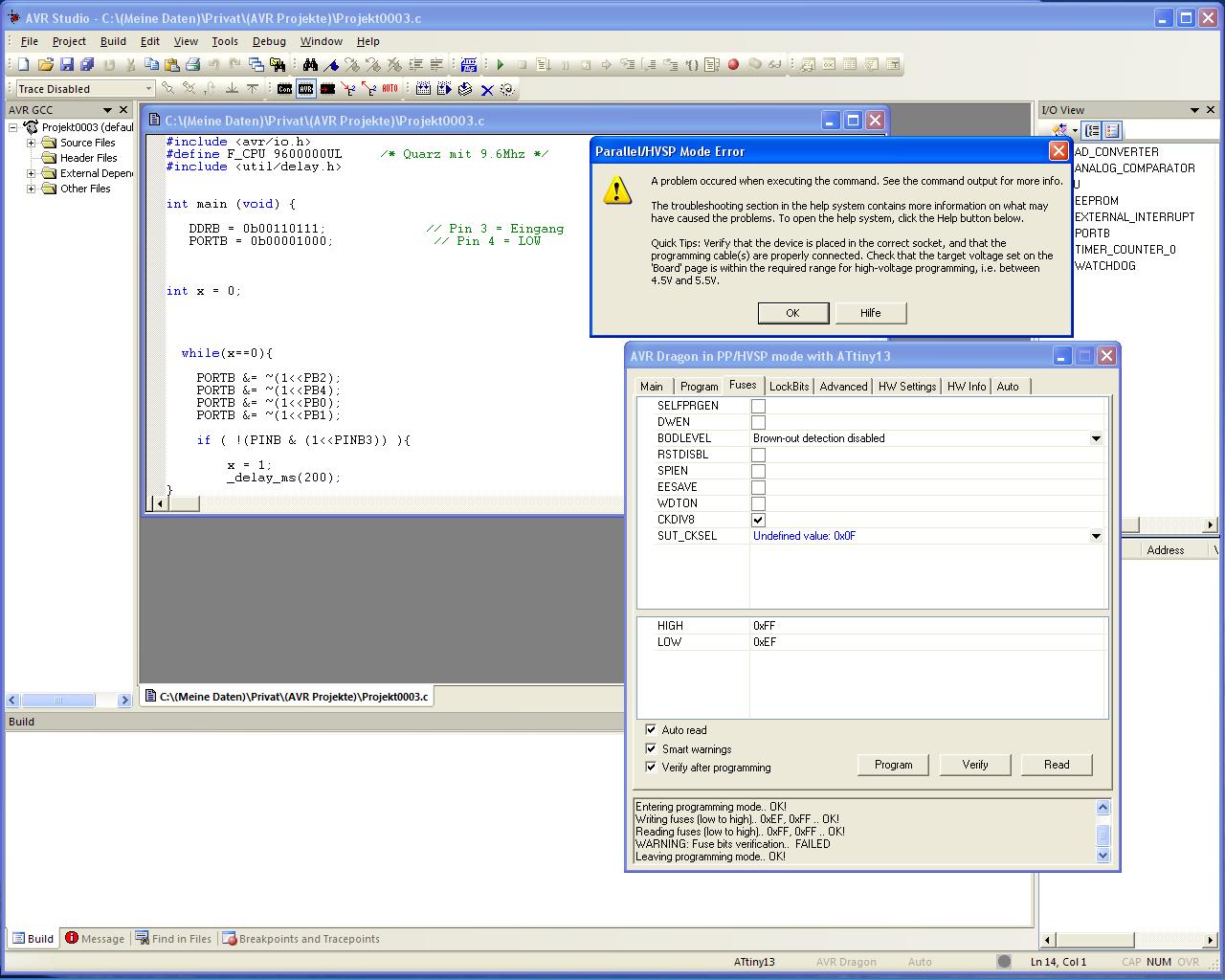This screenshot has height=980, width=1225.
Task: Click the blue disassembler window icon
Action: [468, 64]
